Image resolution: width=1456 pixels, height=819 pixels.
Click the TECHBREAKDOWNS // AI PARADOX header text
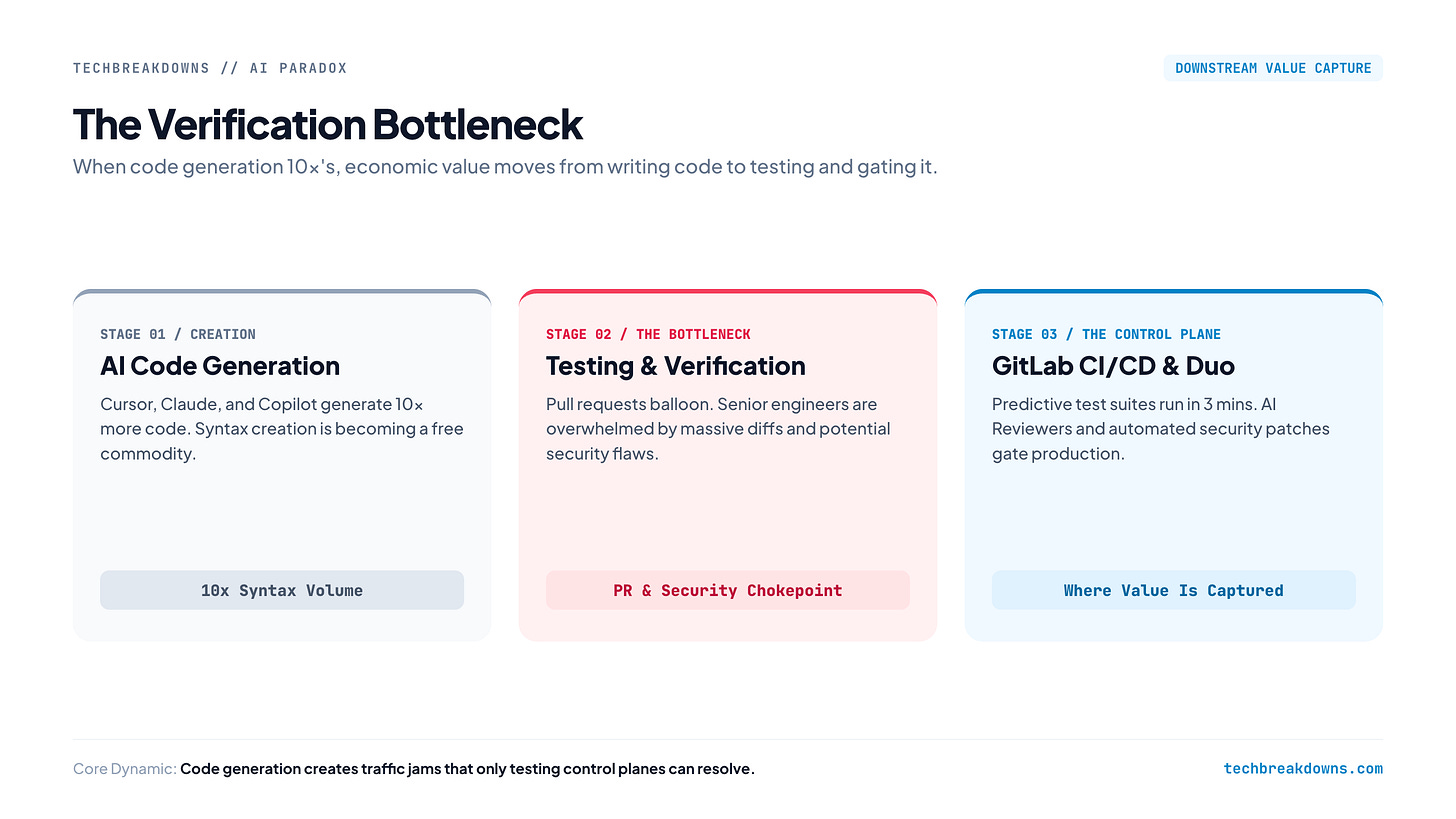(210, 68)
